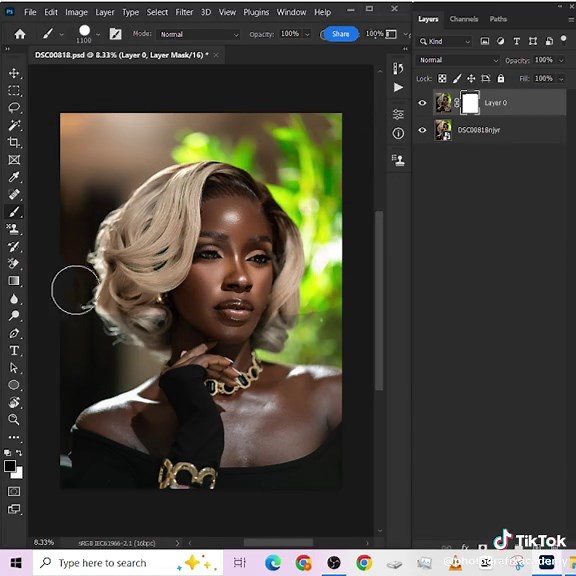This screenshot has width=576, height=576.
Task: Select the Dodge tool
Action: 14,316
